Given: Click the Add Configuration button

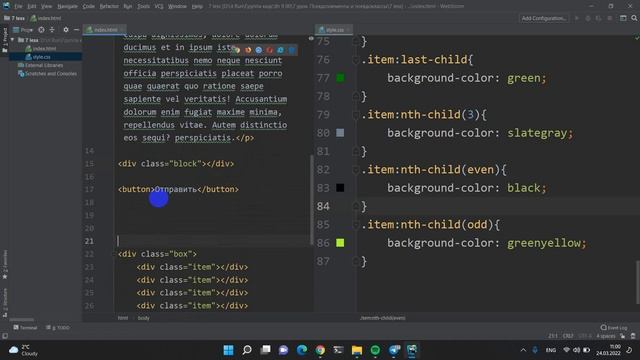Looking at the screenshot, I should tap(544, 18).
